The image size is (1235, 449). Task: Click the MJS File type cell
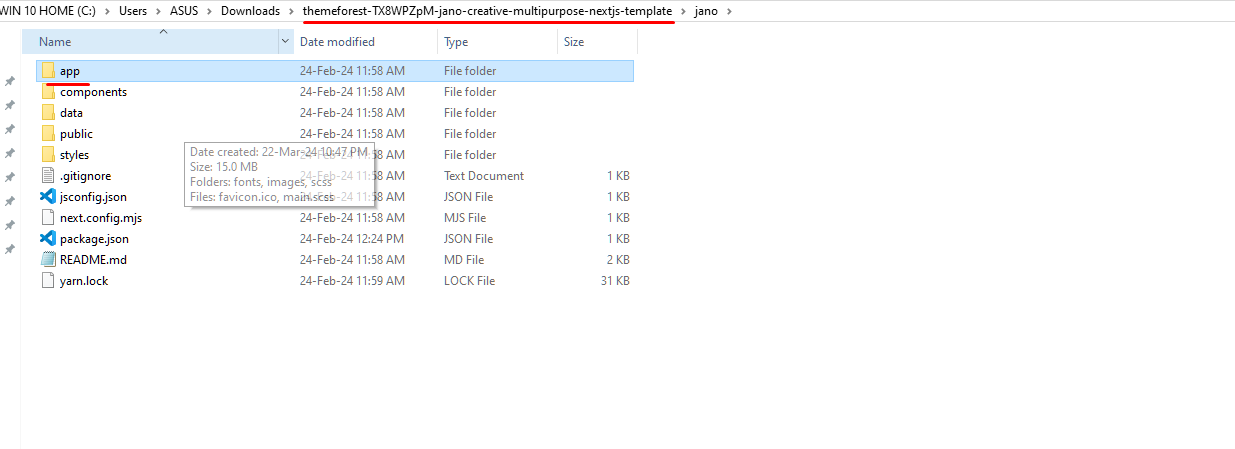(465, 218)
